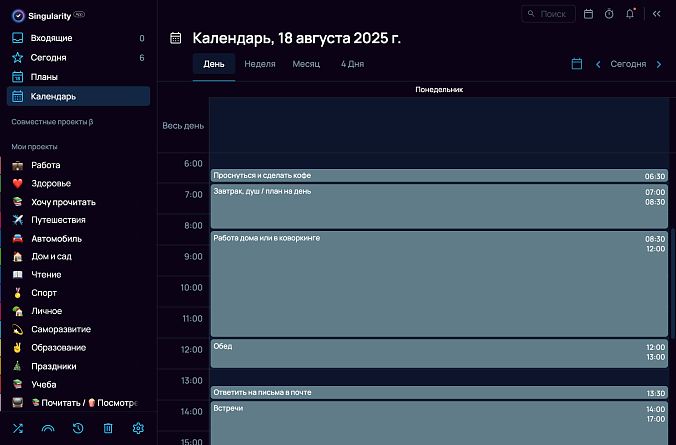Open settings gear in sidebar footer

point(138,428)
